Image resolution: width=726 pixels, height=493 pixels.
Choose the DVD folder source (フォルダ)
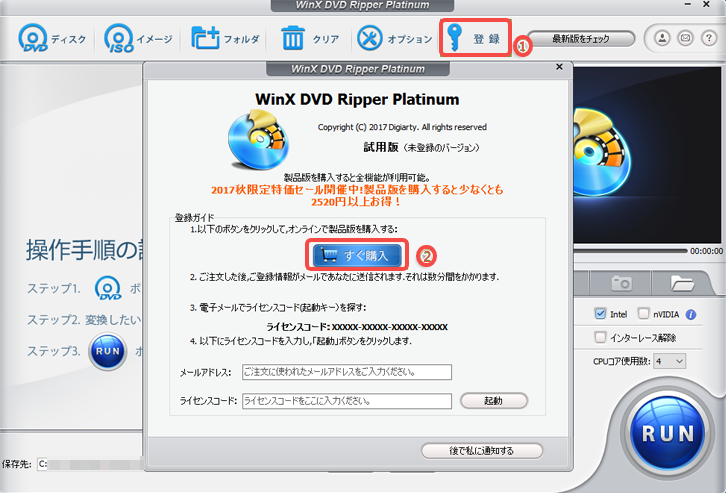225,38
